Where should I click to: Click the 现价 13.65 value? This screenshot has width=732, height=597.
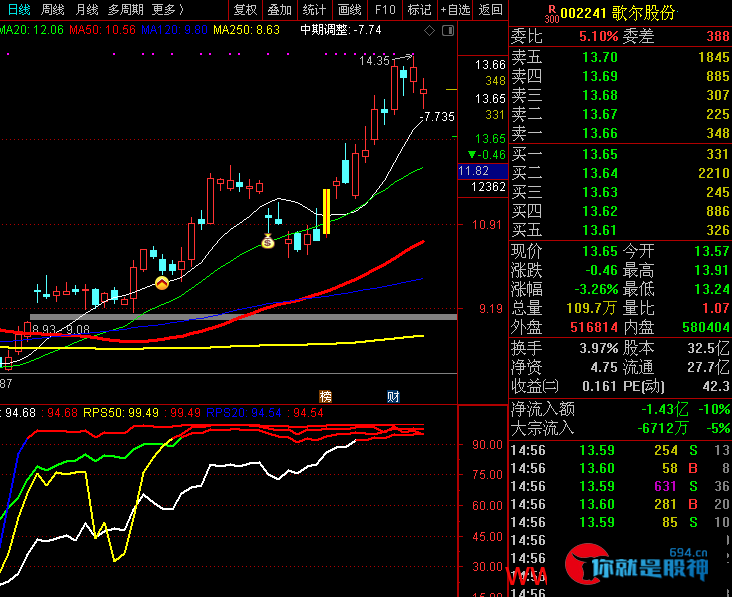(x=600, y=251)
